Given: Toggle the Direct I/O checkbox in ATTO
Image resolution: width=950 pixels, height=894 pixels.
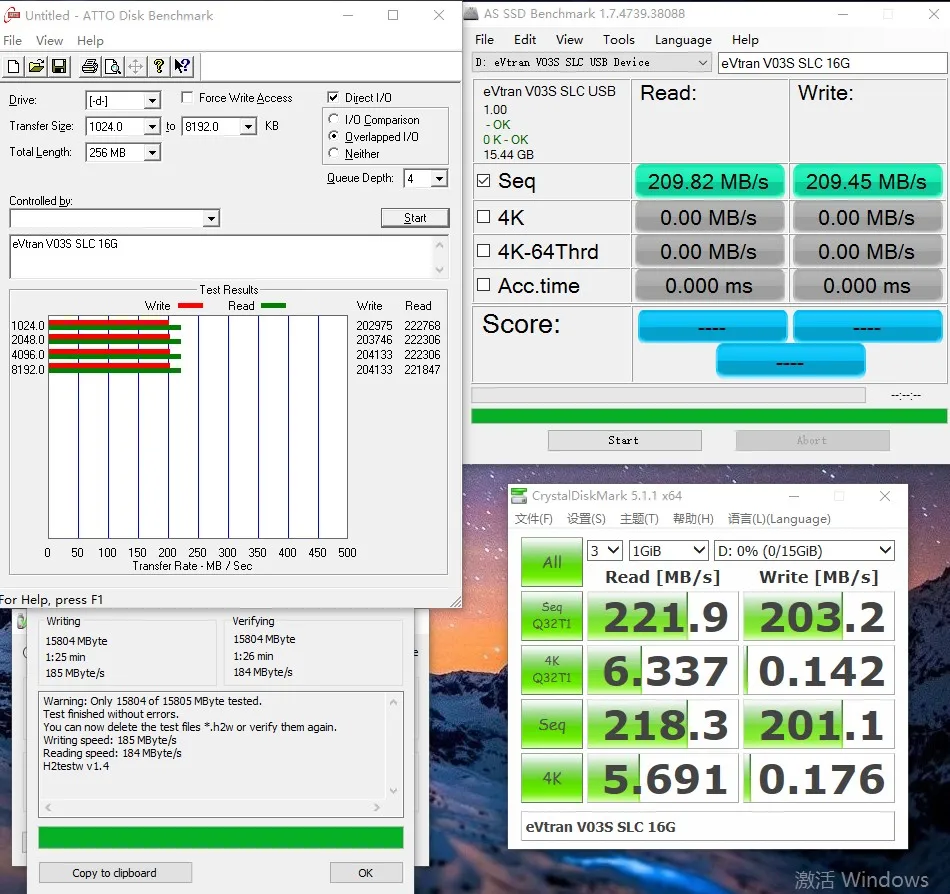Looking at the screenshot, I should click(333, 97).
